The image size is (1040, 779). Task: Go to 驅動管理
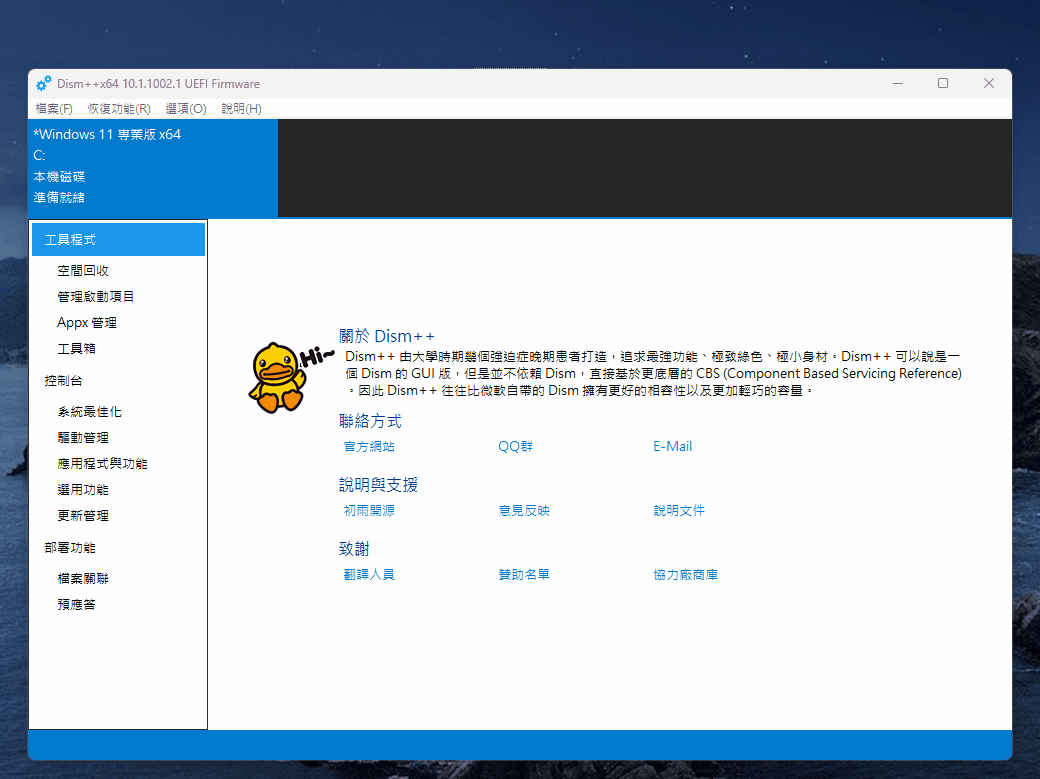tap(83, 438)
